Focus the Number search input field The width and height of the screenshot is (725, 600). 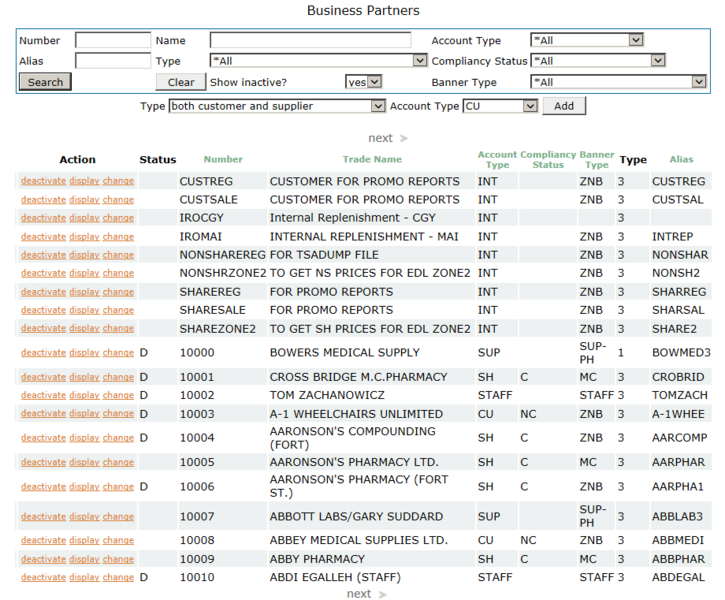[x=113, y=40]
